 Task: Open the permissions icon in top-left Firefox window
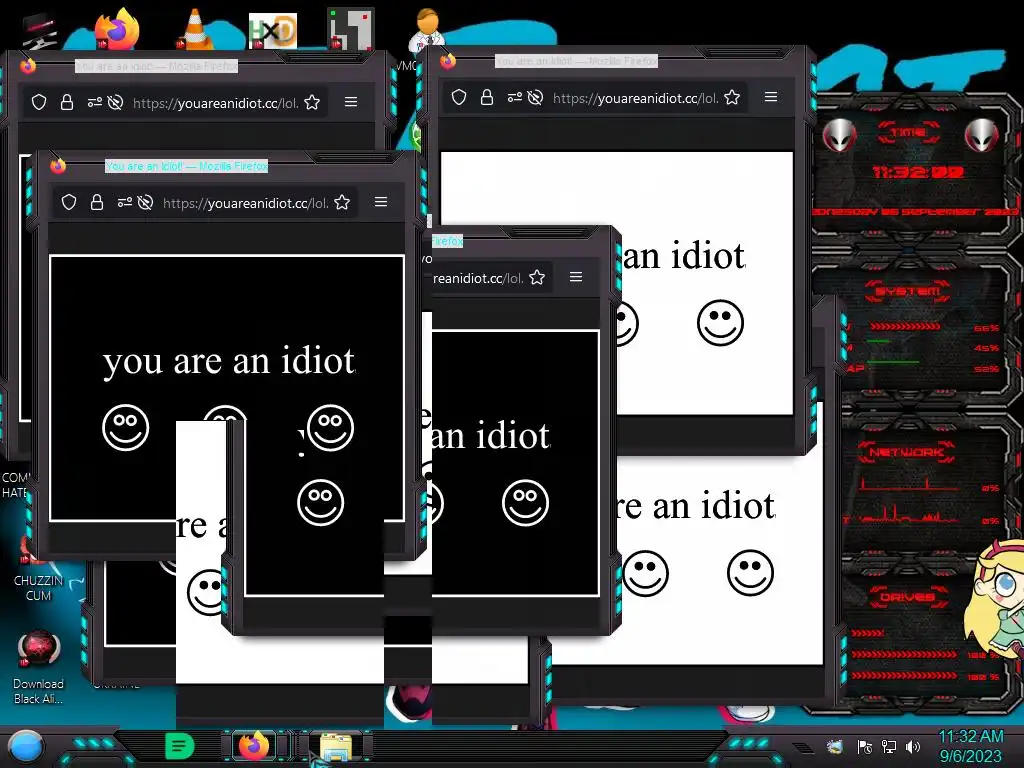[x=95, y=102]
